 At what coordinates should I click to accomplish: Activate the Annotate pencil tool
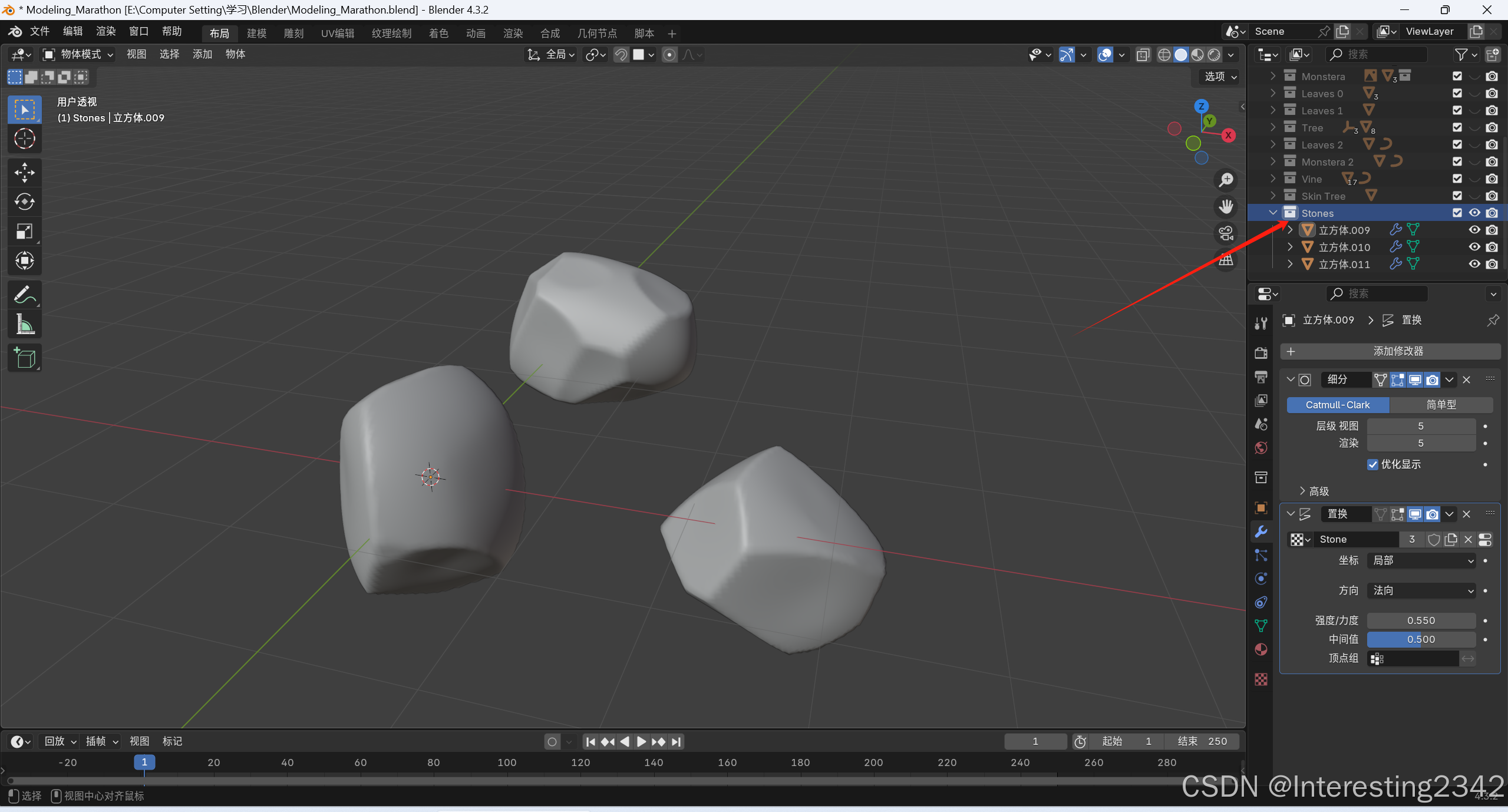tap(24, 295)
